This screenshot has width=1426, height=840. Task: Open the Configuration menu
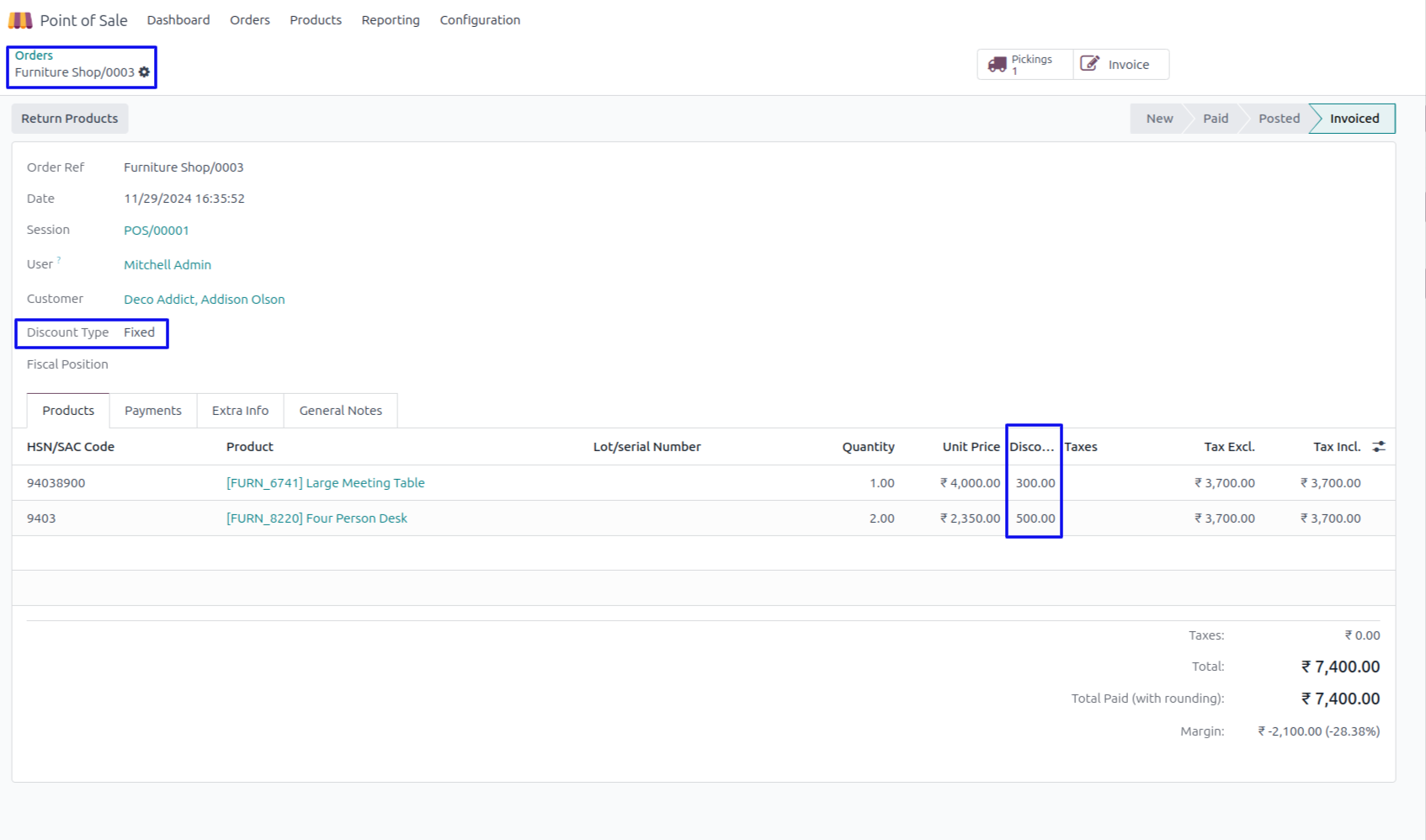[480, 20]
